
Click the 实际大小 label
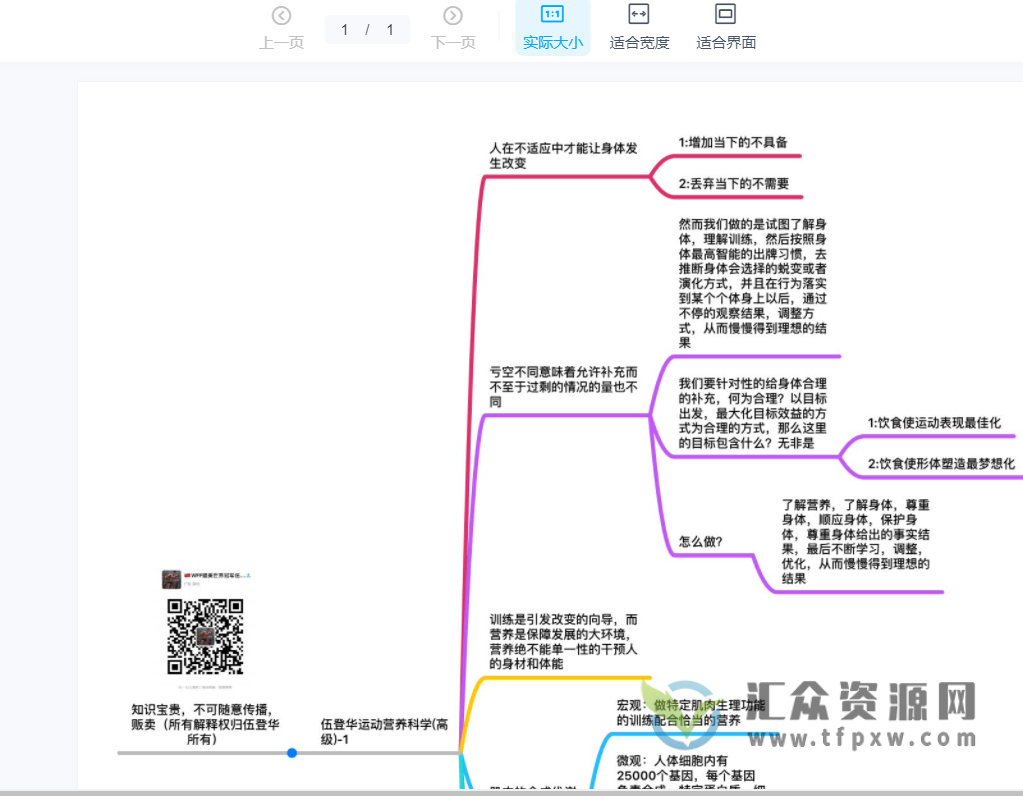pyautogui.click(x=552, y=43)
